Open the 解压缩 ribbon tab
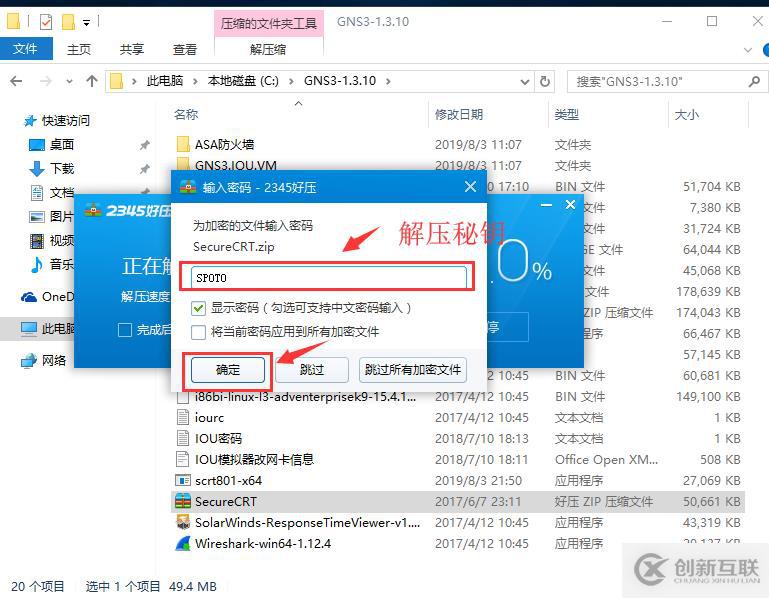 (268, 49)
